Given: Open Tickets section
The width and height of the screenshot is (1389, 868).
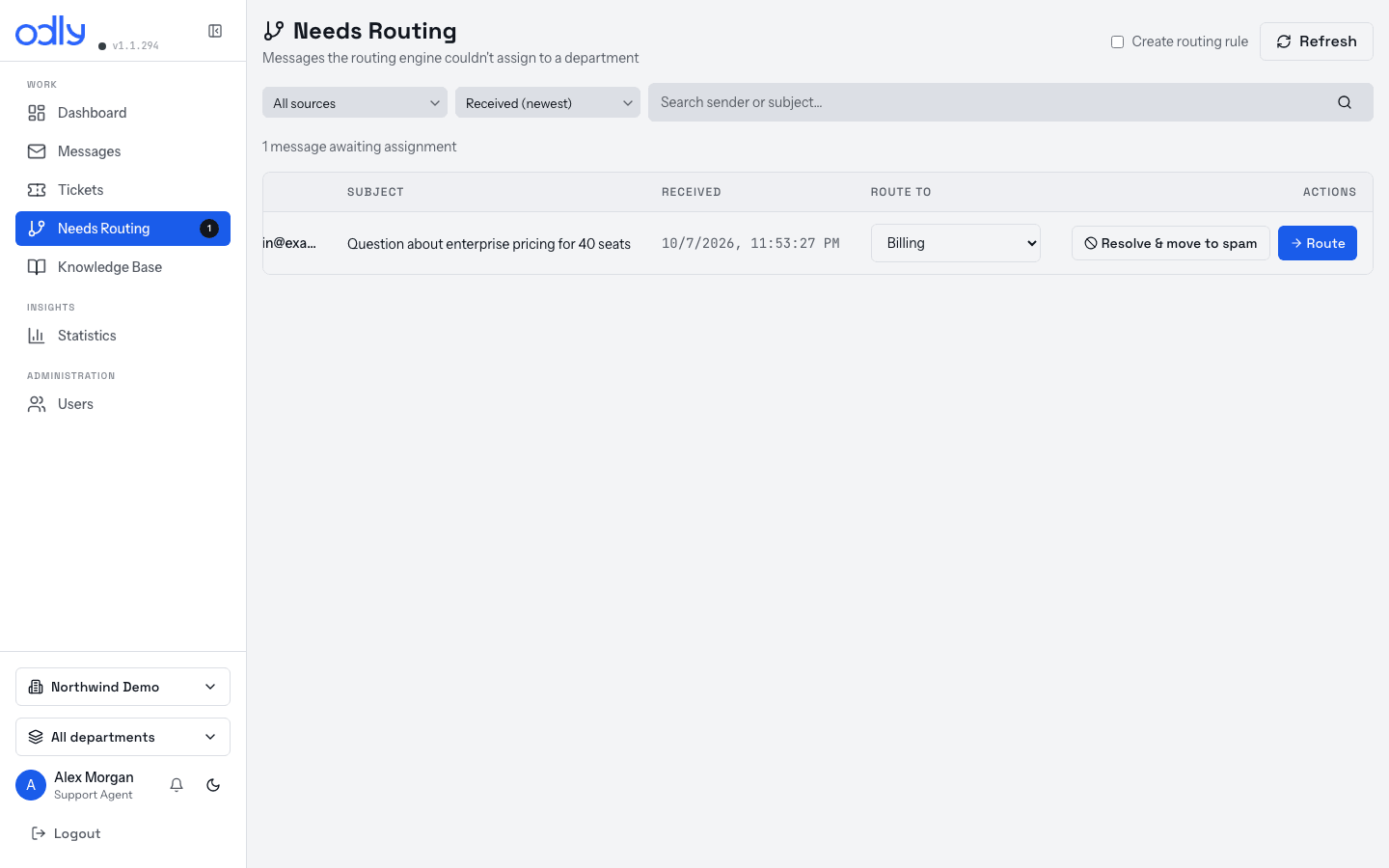Looking at the screenshot, I should [123, 190].
